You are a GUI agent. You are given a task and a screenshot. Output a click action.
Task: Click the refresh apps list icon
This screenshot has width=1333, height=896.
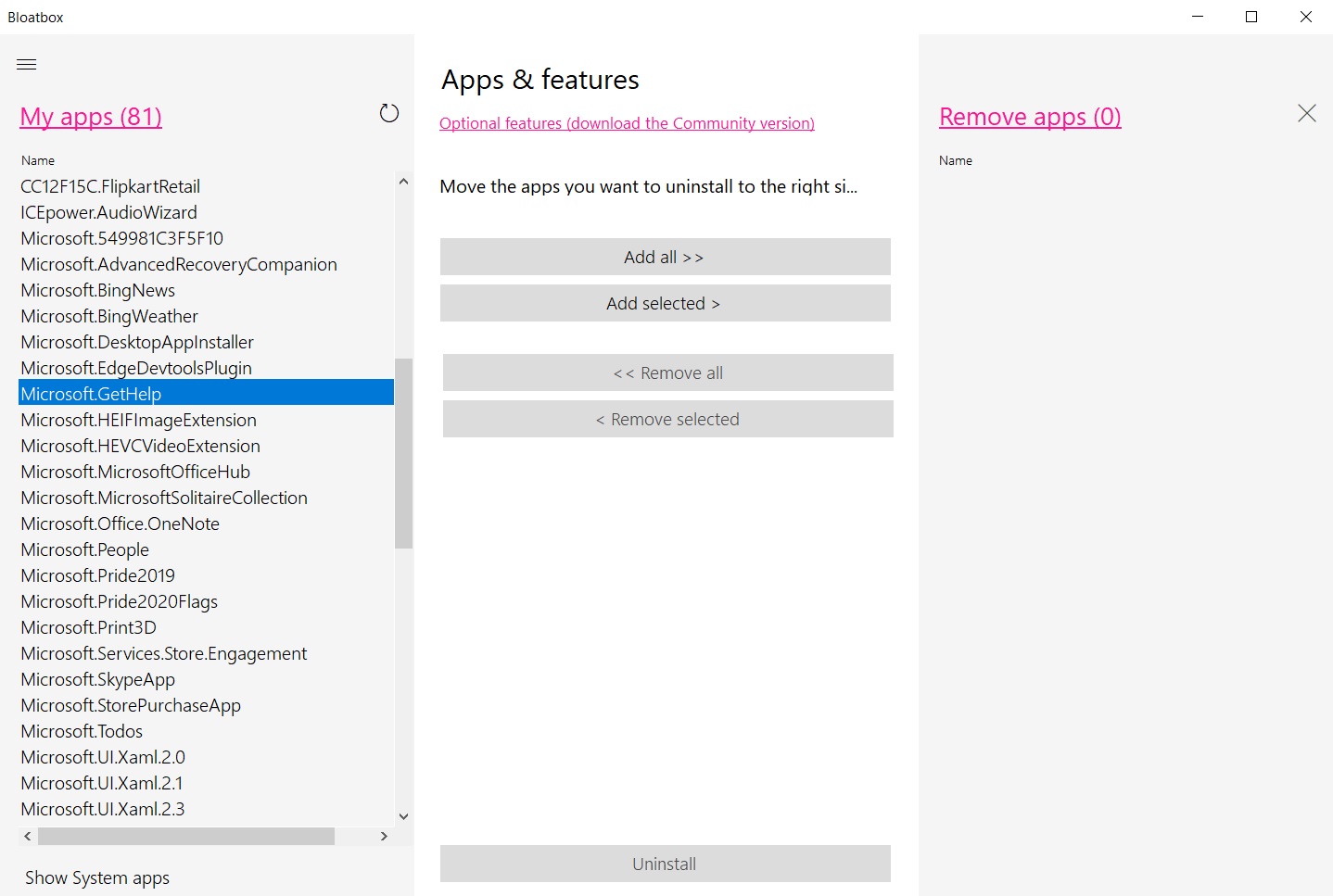tap(389, 113)
